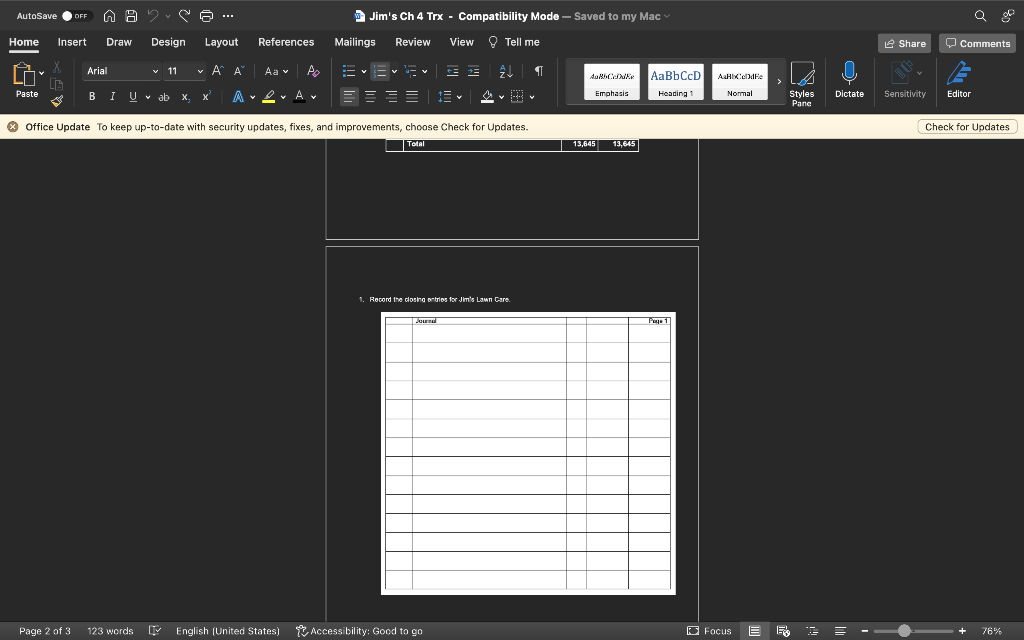Save the document with the floppy disk icon
1024x640 pixels.
(x=131, y=16)
